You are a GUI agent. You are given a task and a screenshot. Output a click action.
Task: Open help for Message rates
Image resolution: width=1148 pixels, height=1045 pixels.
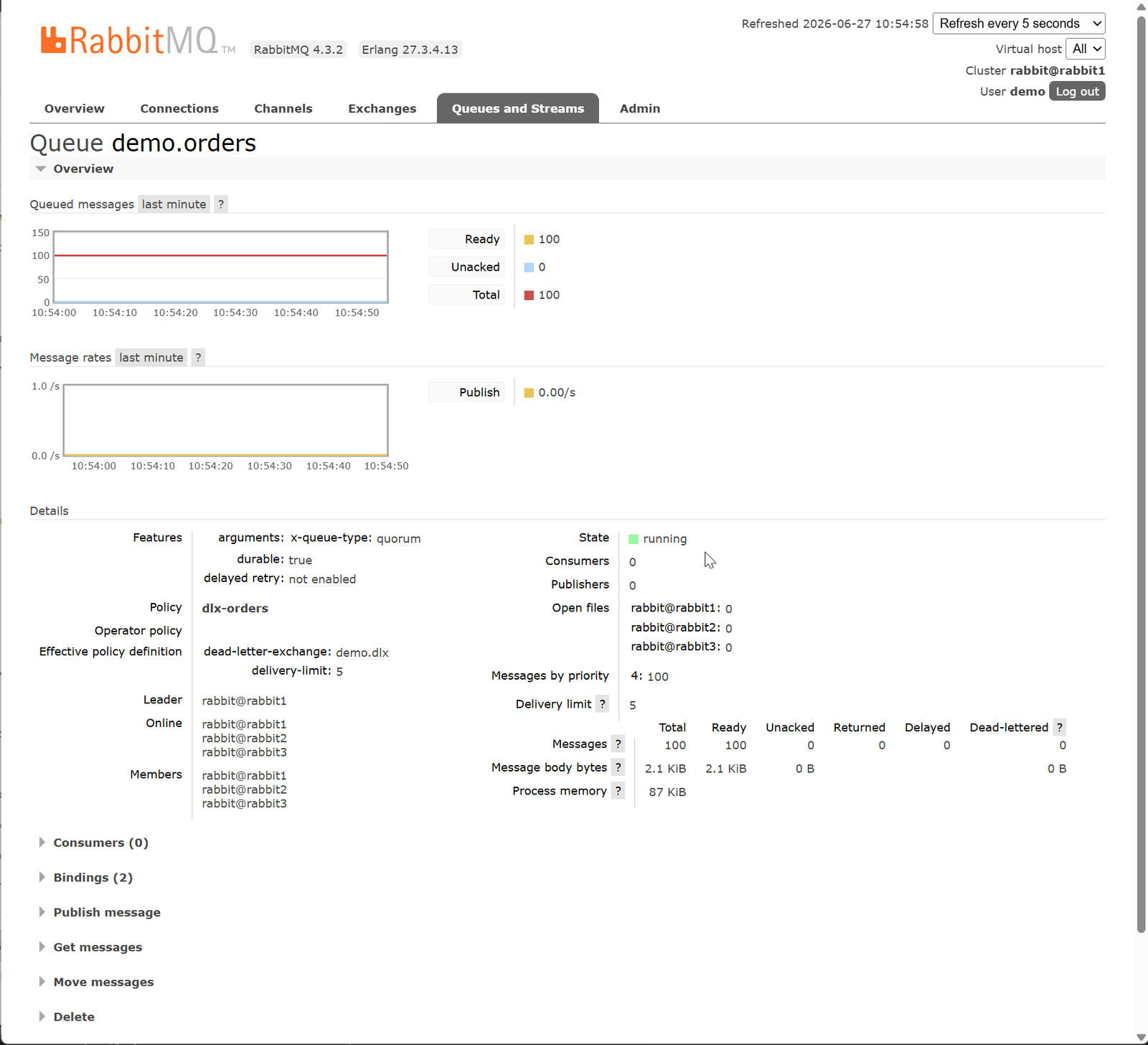198,357
